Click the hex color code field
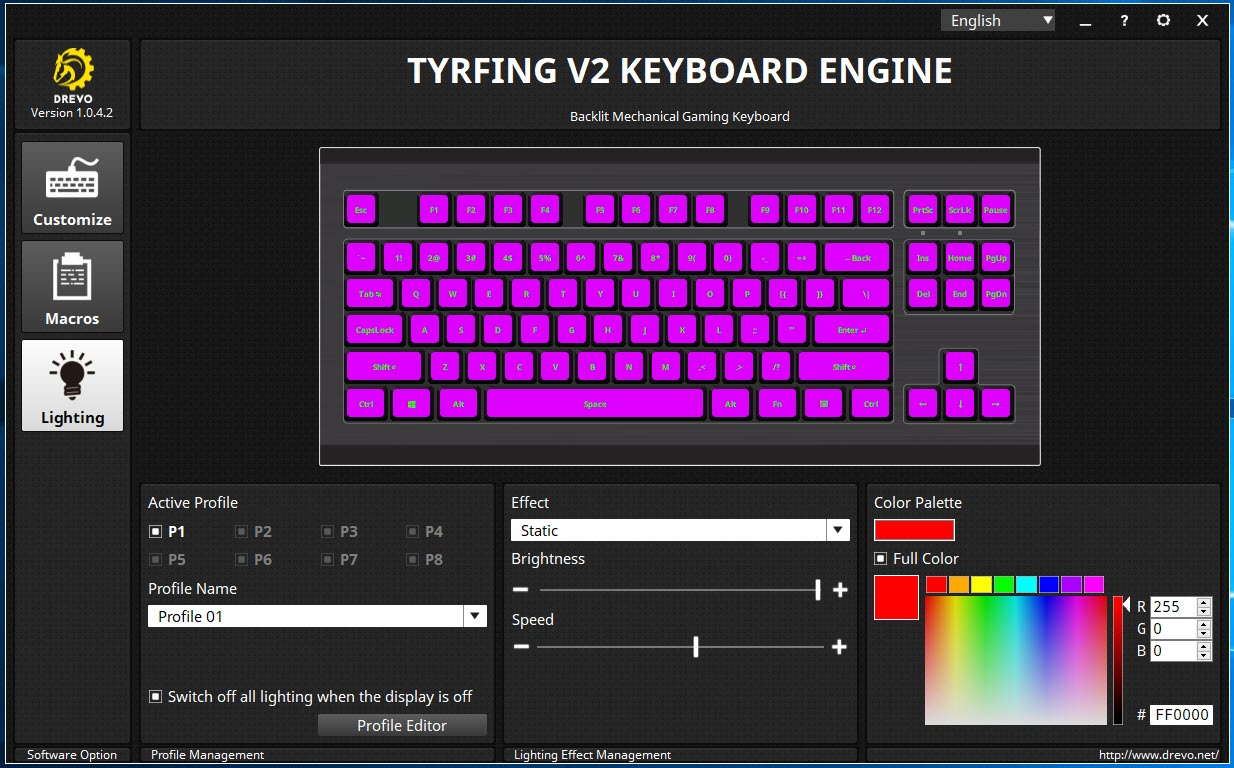 tap(1181, 714)
